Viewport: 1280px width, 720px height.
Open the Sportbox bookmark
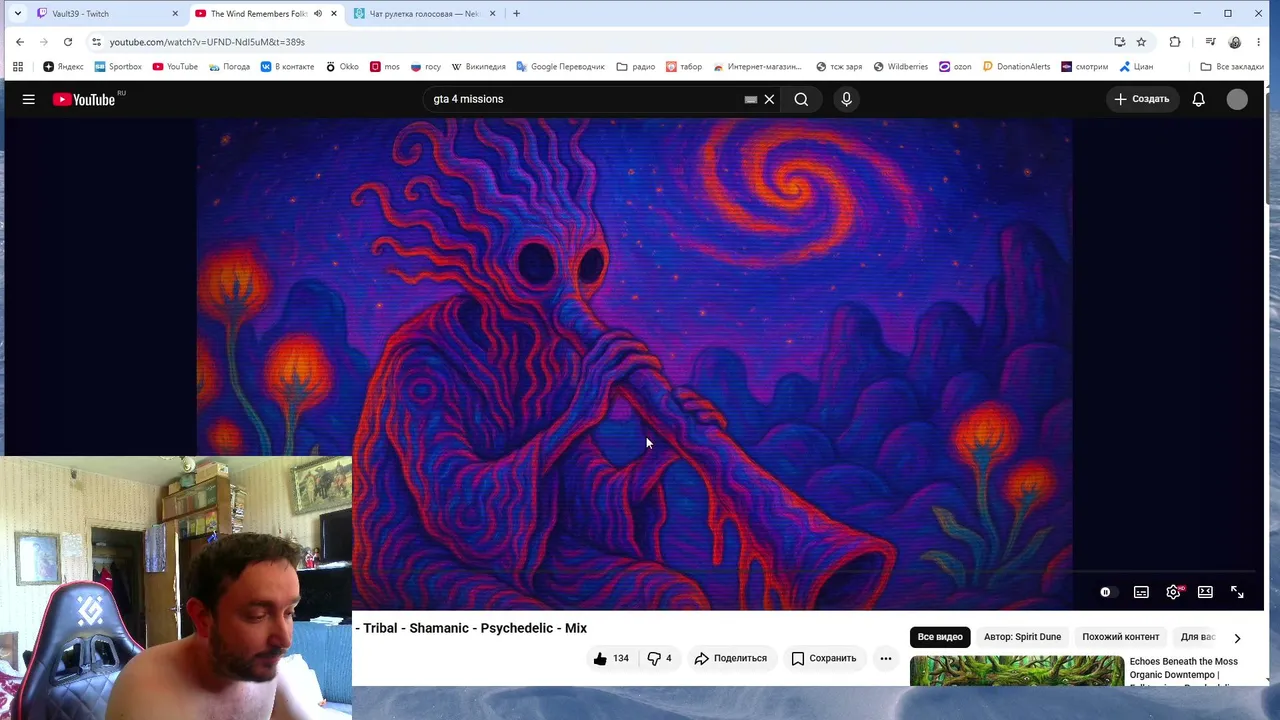118,67
